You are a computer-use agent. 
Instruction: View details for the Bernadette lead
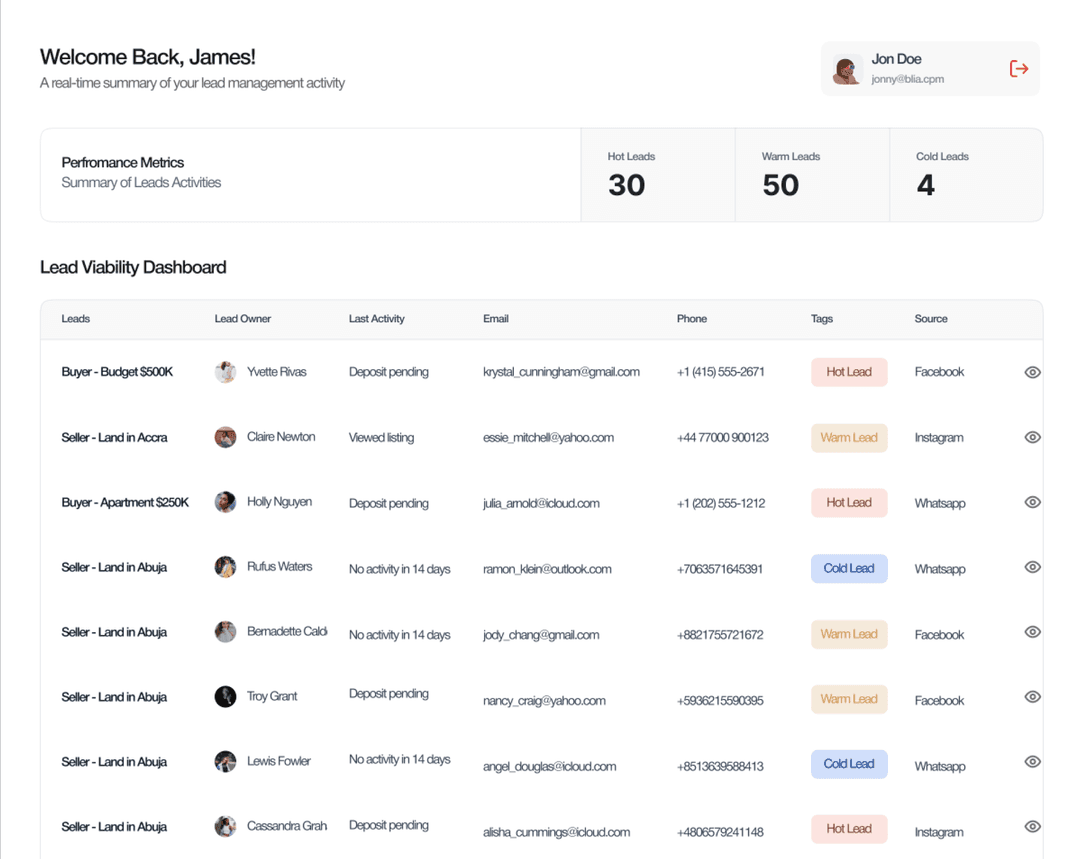click(1032, 632)
